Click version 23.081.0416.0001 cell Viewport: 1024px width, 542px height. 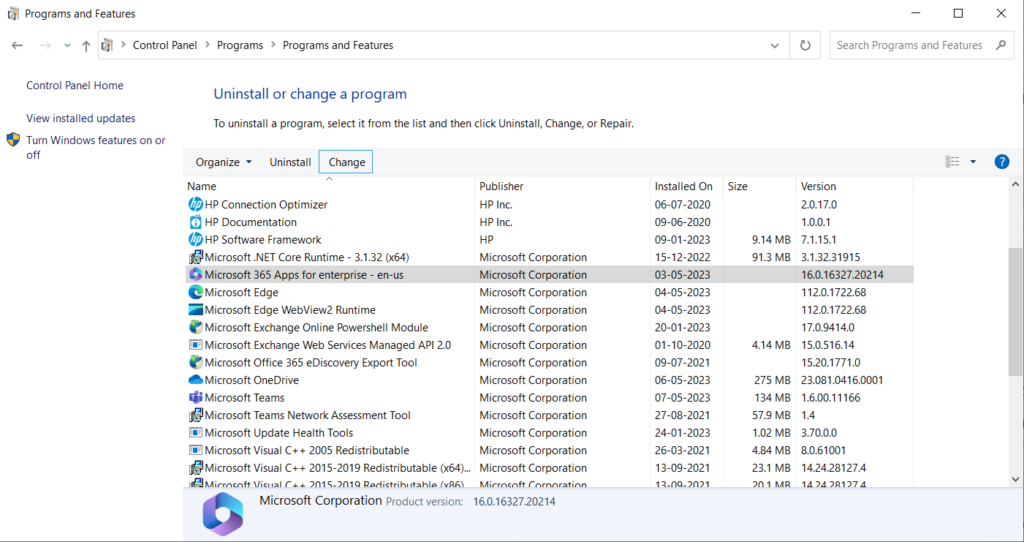click(x=842, y=380)
